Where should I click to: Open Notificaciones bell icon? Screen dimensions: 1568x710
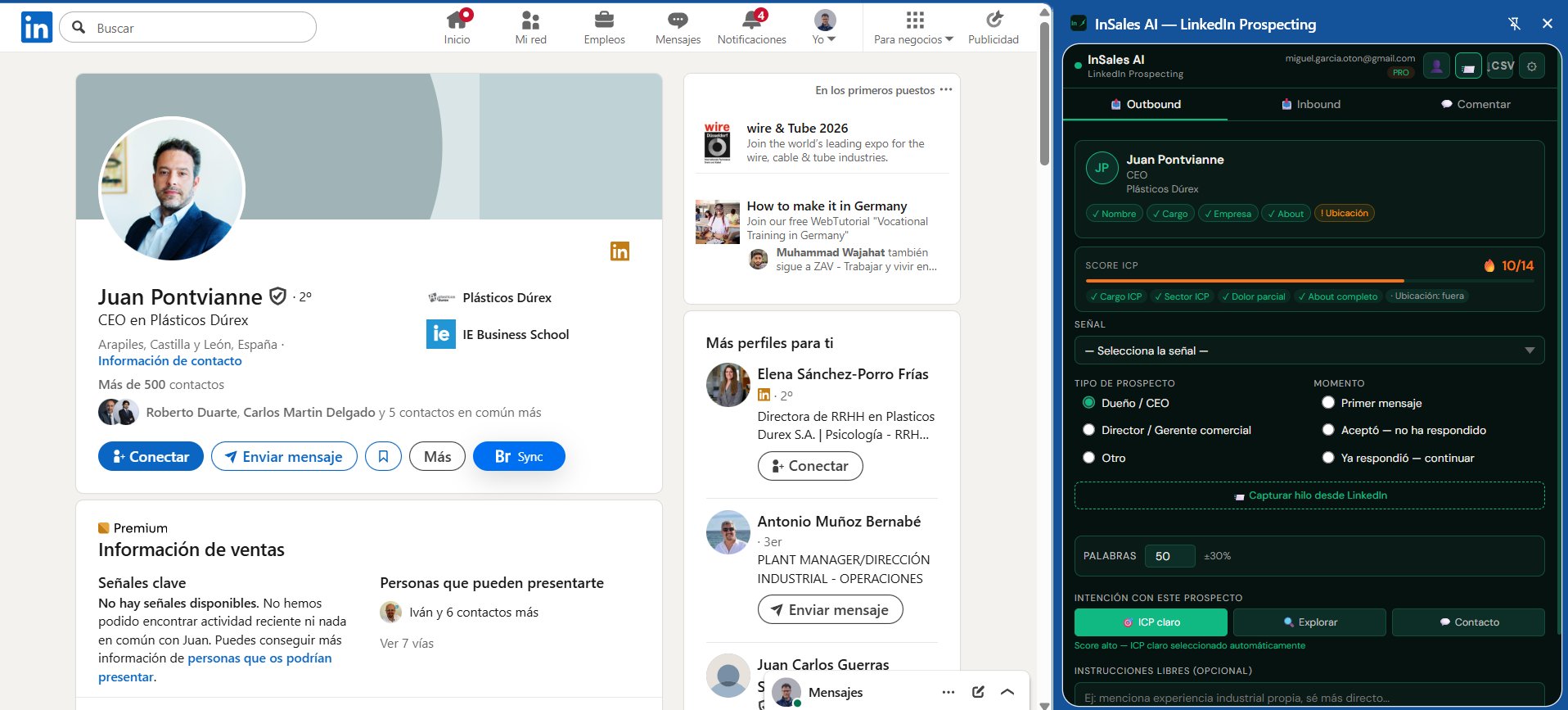click(x=751, y=27)
